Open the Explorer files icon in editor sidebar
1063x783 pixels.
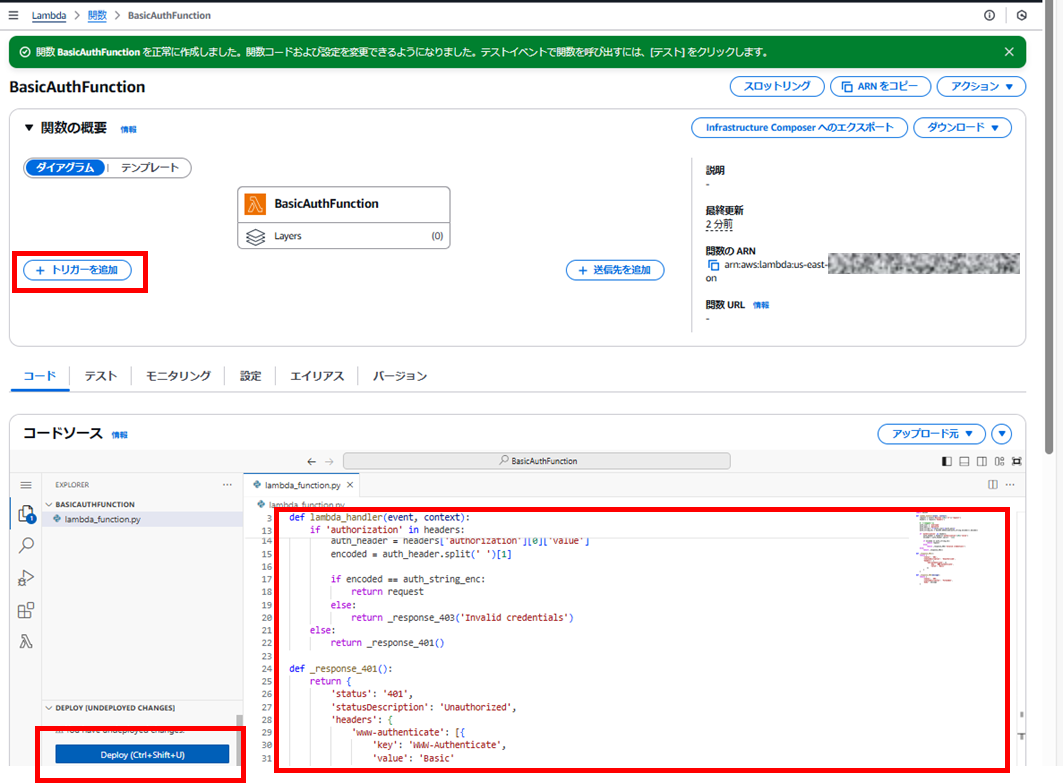point(26,514)
